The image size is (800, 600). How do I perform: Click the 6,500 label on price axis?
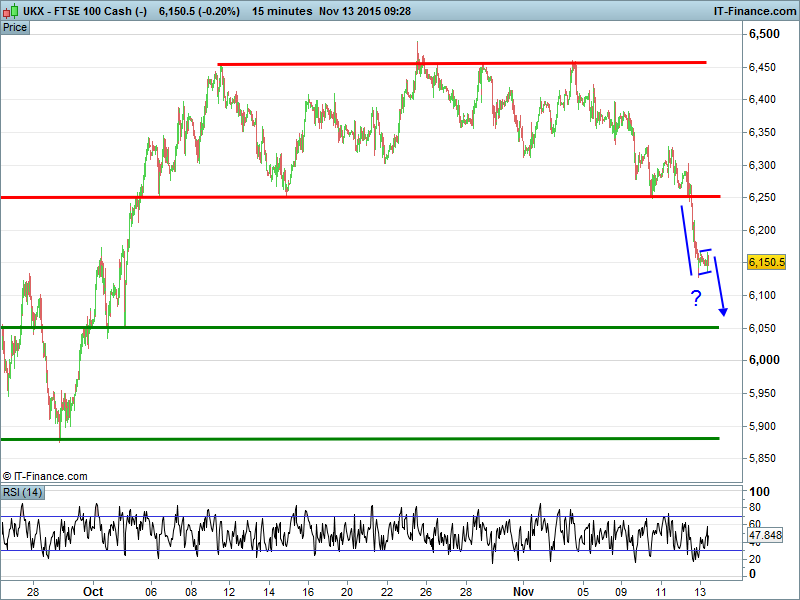[764, 35]
